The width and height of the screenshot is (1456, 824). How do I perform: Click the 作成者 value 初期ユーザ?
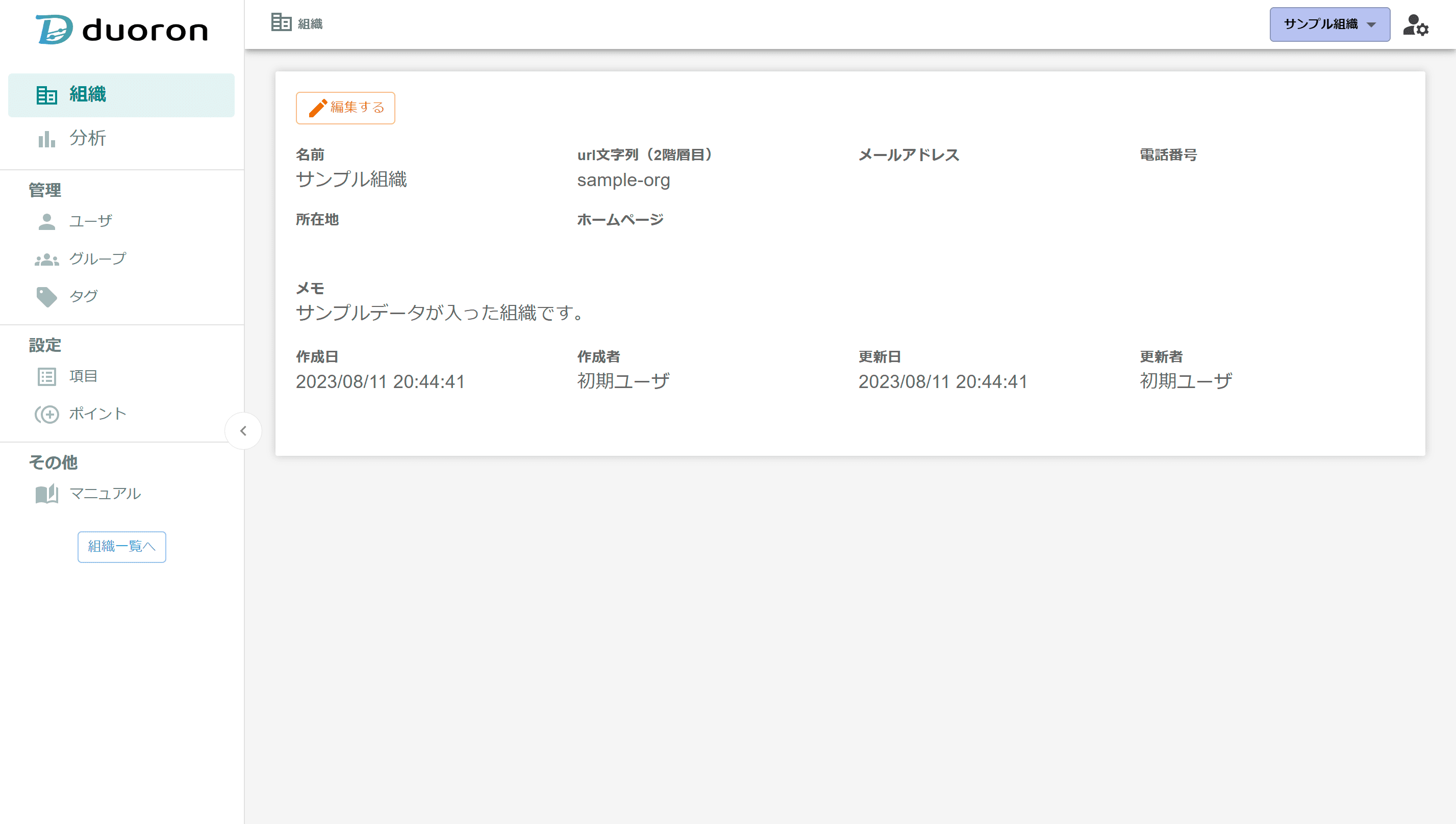(623, 381)
